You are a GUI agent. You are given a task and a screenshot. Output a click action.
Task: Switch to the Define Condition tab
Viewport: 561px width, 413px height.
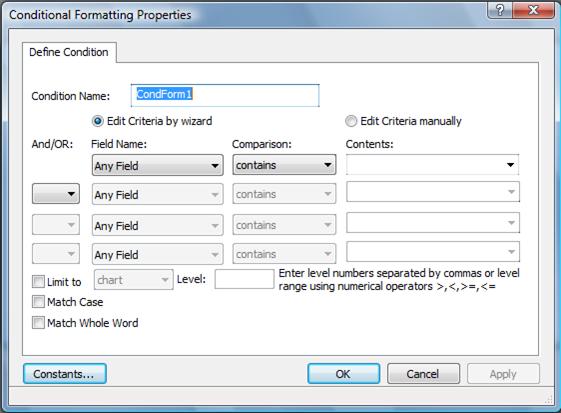pyautogui.click(x=69, y=53)
